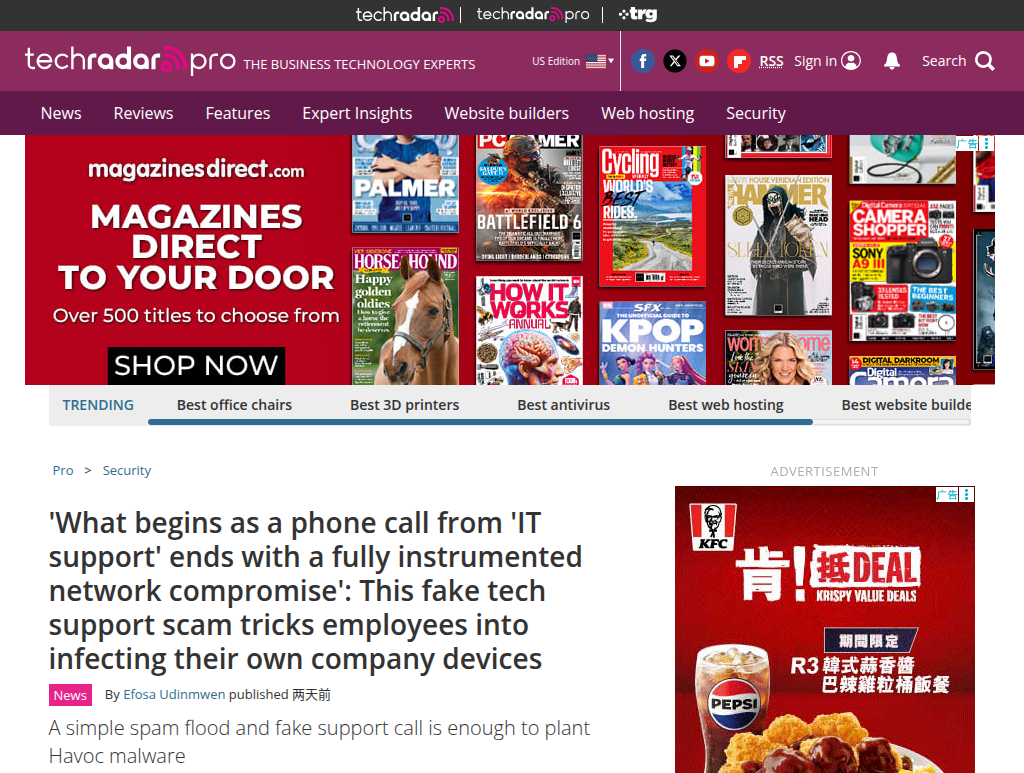
Task: Click the Security breadcrumb link
Action: pos(127,471)
